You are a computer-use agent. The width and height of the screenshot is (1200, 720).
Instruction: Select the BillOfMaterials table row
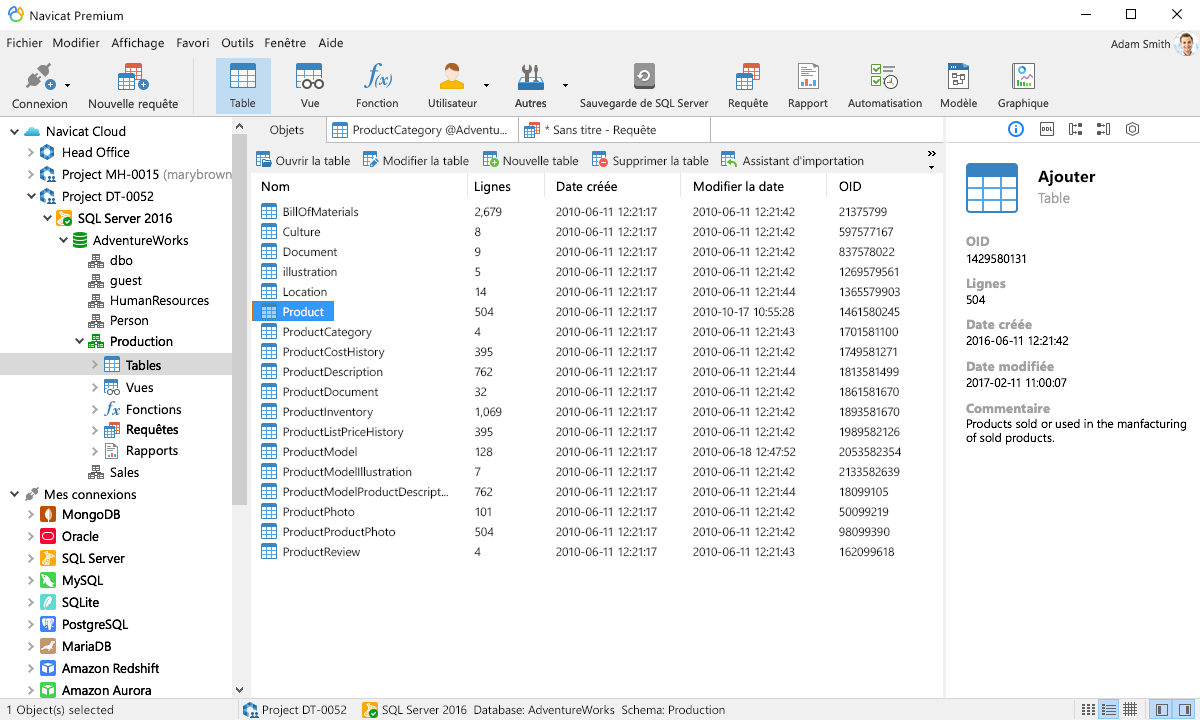coord(597,212)
